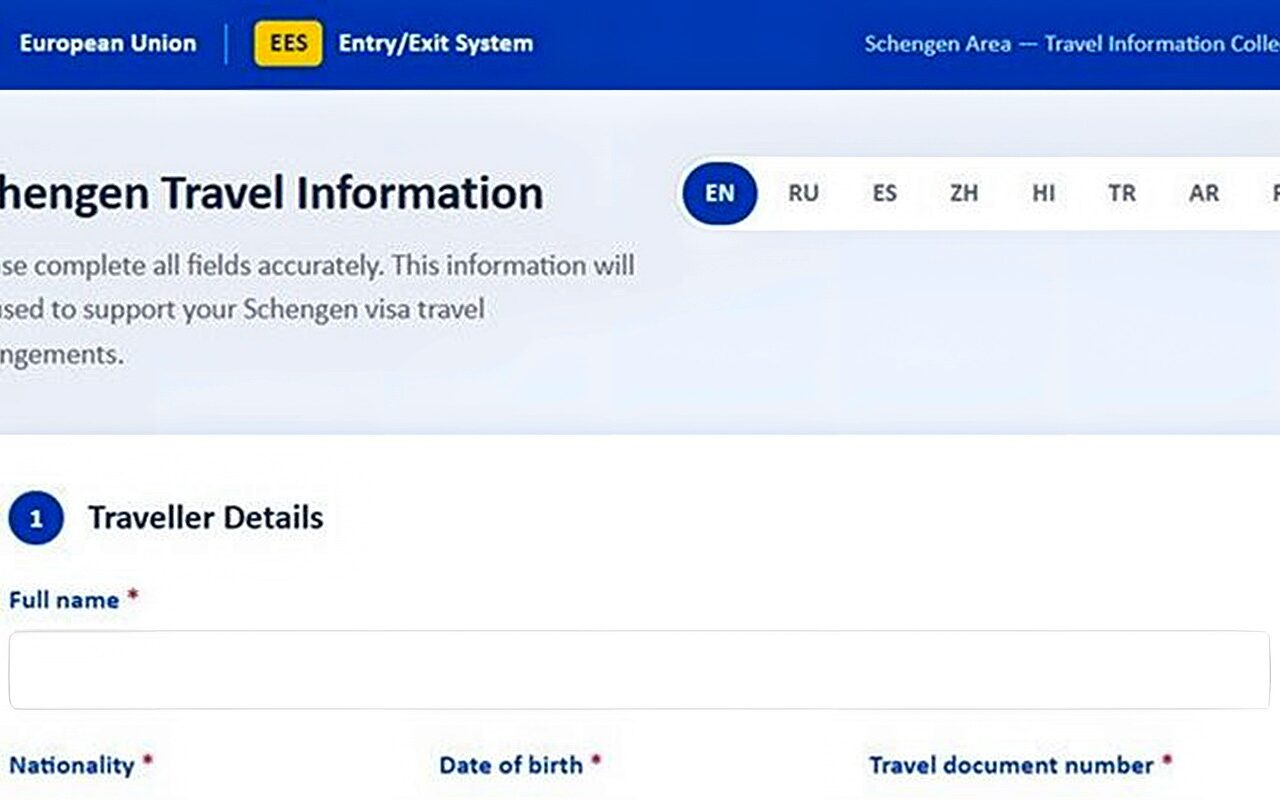The width and height of the screenshot is (1280, 800).
Task: Click the Full name label
Action: coord(64,600)
